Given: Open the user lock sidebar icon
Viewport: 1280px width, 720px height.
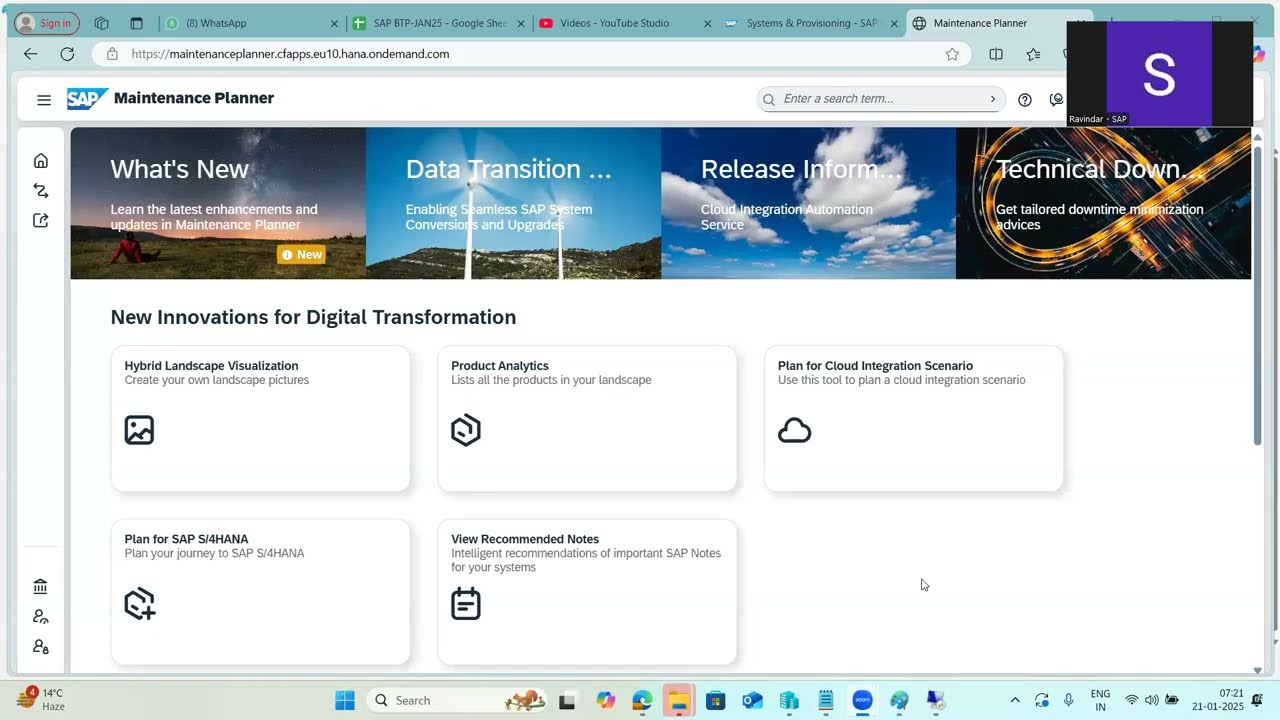Looking at the screenshot, I should [40, 647].
